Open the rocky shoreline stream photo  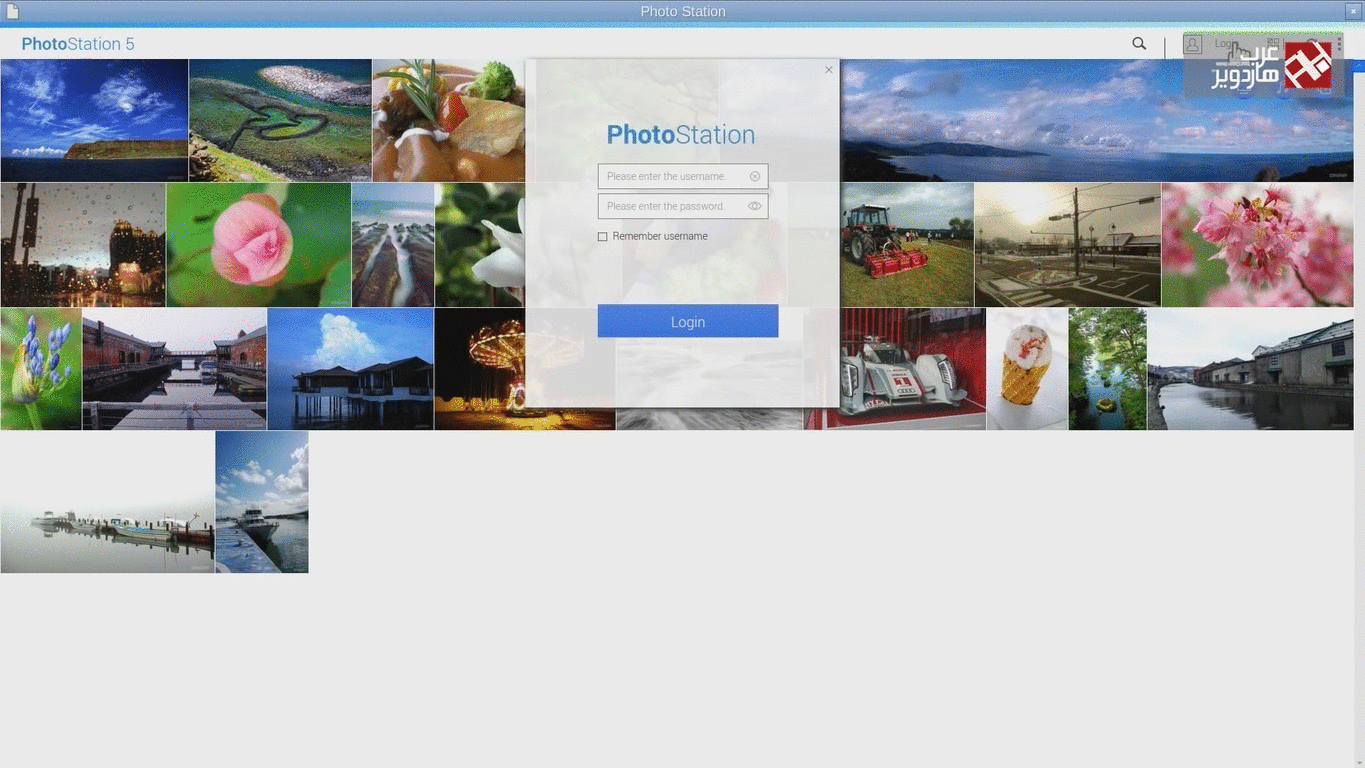coord(393,244)
